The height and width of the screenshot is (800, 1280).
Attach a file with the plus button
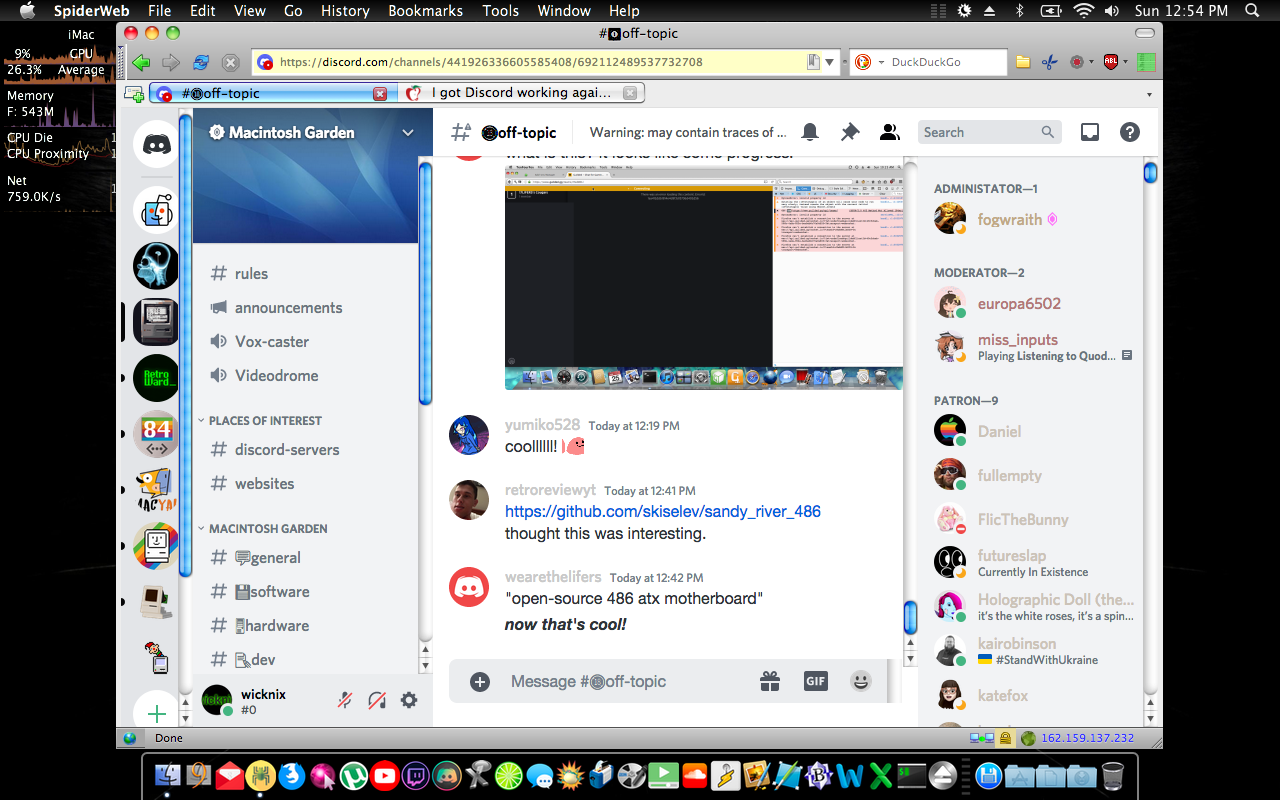point(480,681)
